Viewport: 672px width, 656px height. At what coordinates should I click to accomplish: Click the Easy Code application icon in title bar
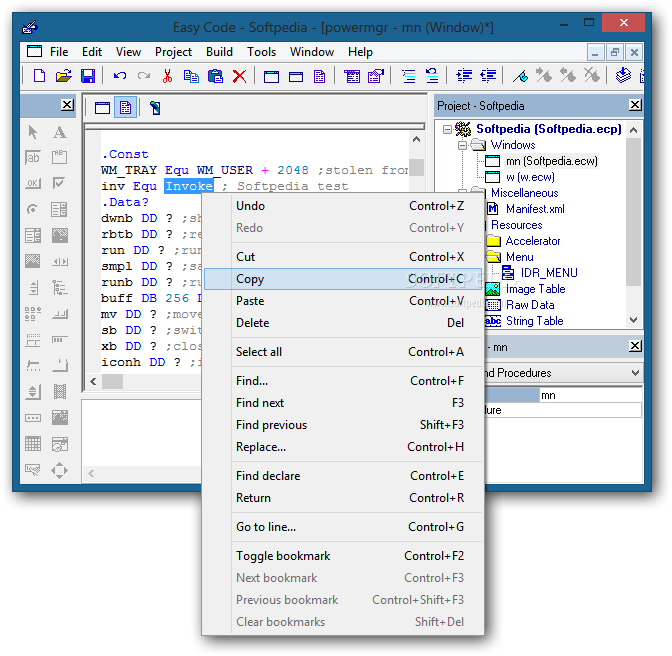coord(30,27)
